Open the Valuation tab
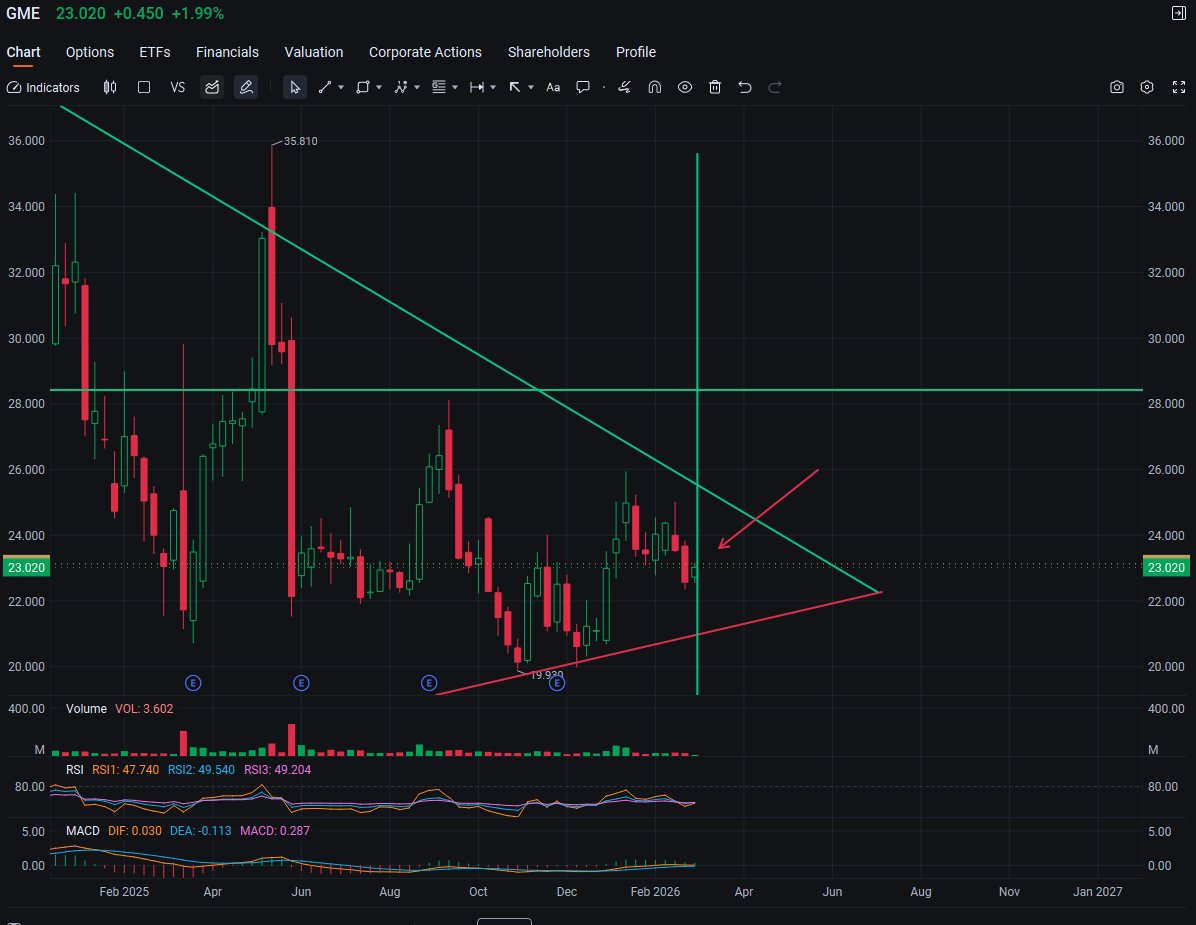The image size is (1196, 925). (313, 52)
